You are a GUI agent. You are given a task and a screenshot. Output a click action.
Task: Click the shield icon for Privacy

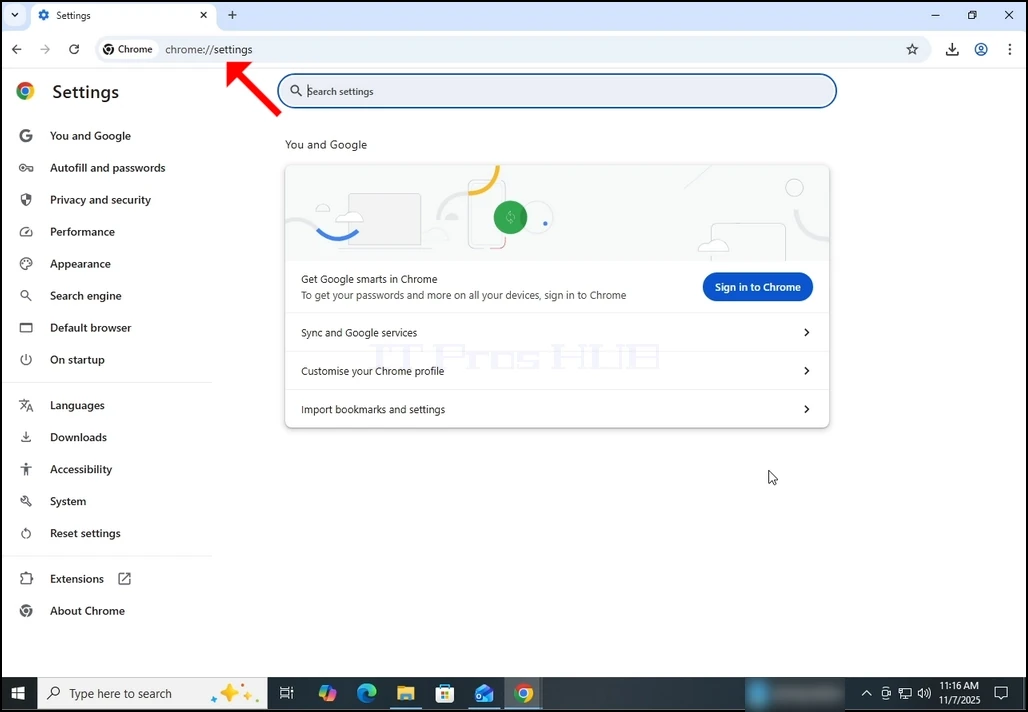click(26, 200)
